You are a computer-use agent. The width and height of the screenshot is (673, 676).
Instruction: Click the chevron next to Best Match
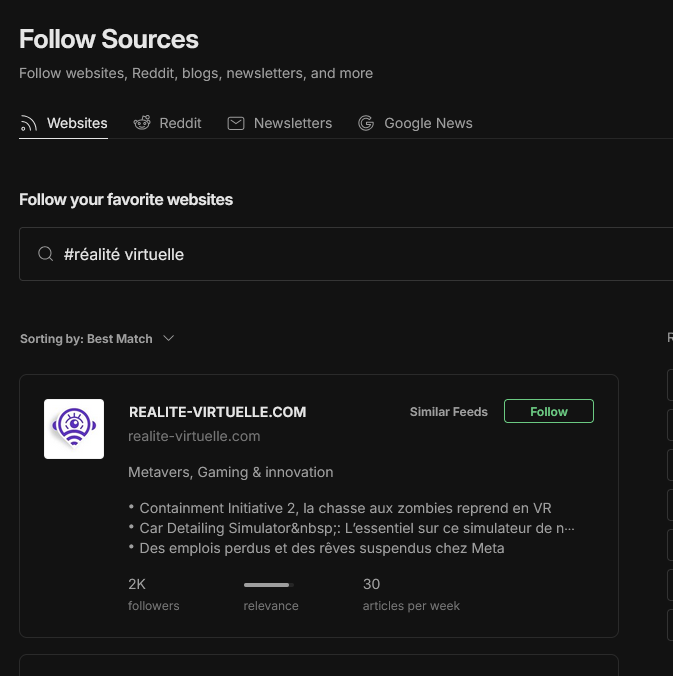pyautogui.click(x=169, y=338)
